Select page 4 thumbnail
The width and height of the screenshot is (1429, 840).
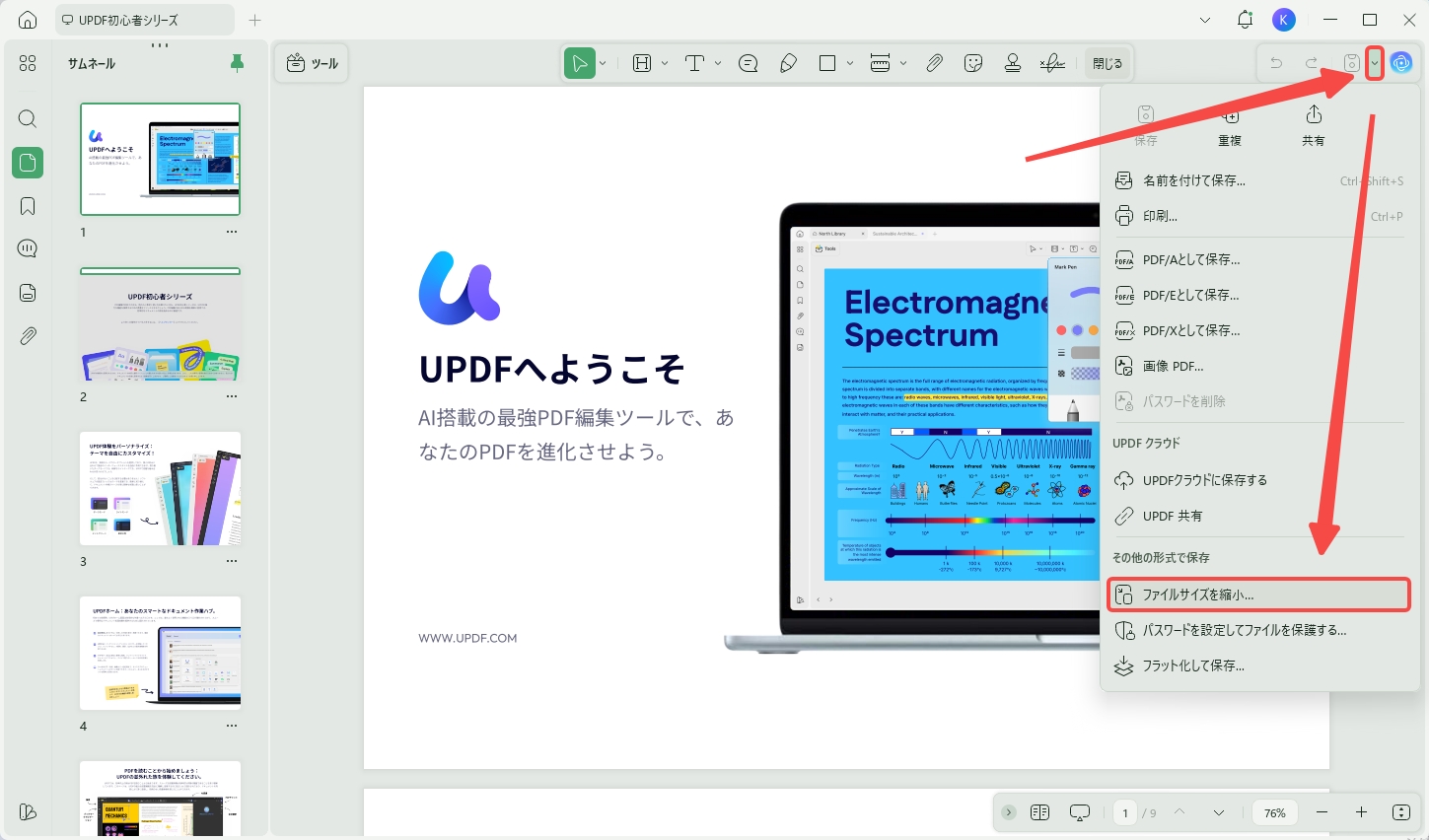pos(160,653)
